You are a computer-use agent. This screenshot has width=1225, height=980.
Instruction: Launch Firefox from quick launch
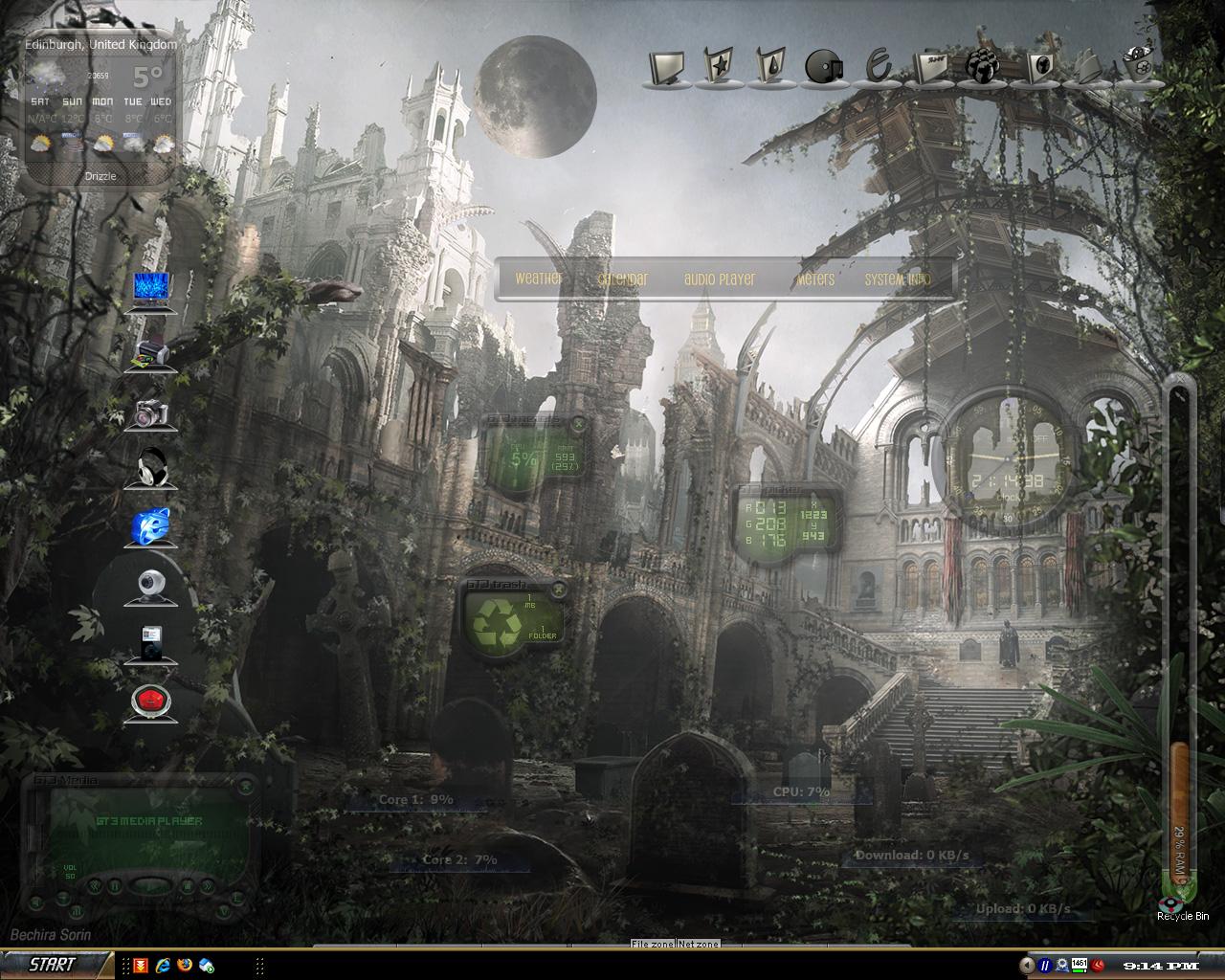click(x=185, y=965)
